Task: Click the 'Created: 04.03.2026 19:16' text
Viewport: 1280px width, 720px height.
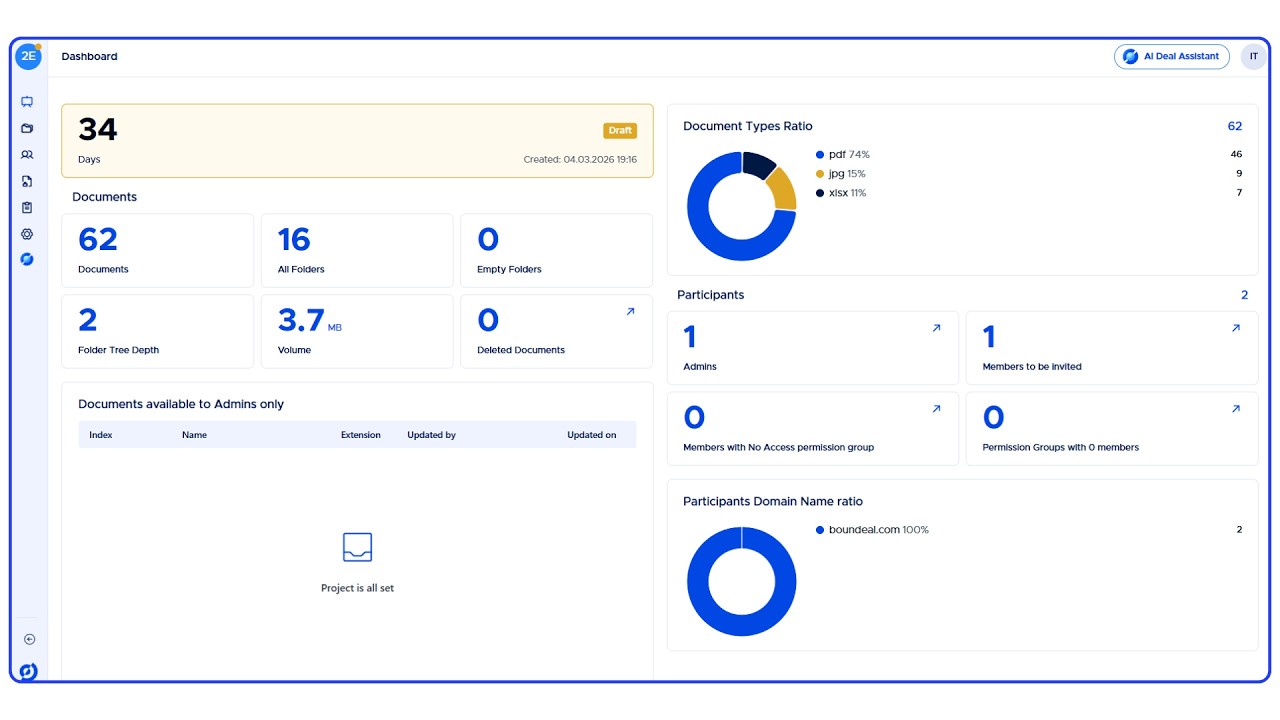Action: pyautogui.click(x=580, y=160)
